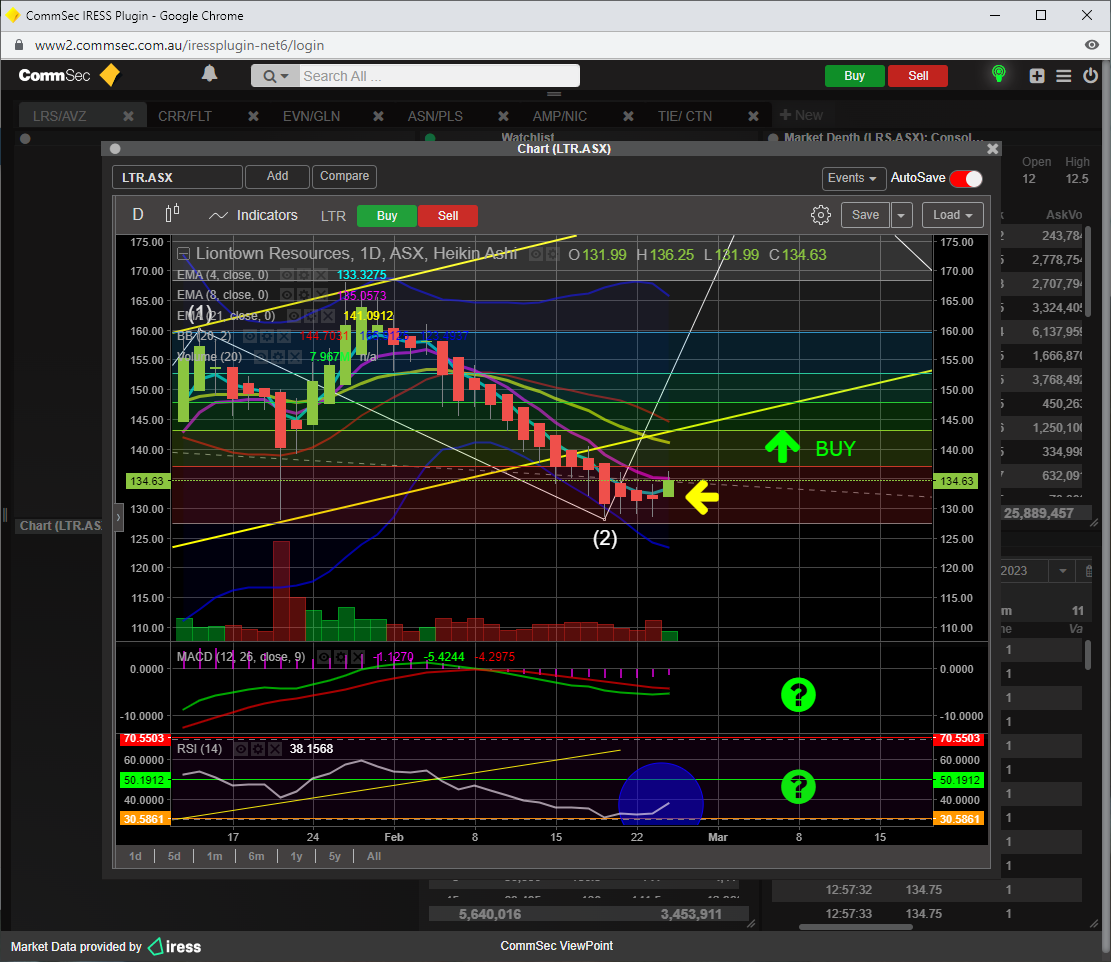The width and height of the screenshot is (1111, 962).
Task: Open the hamburger menu in the CommSec header
Action: [x=1064, y=76]
